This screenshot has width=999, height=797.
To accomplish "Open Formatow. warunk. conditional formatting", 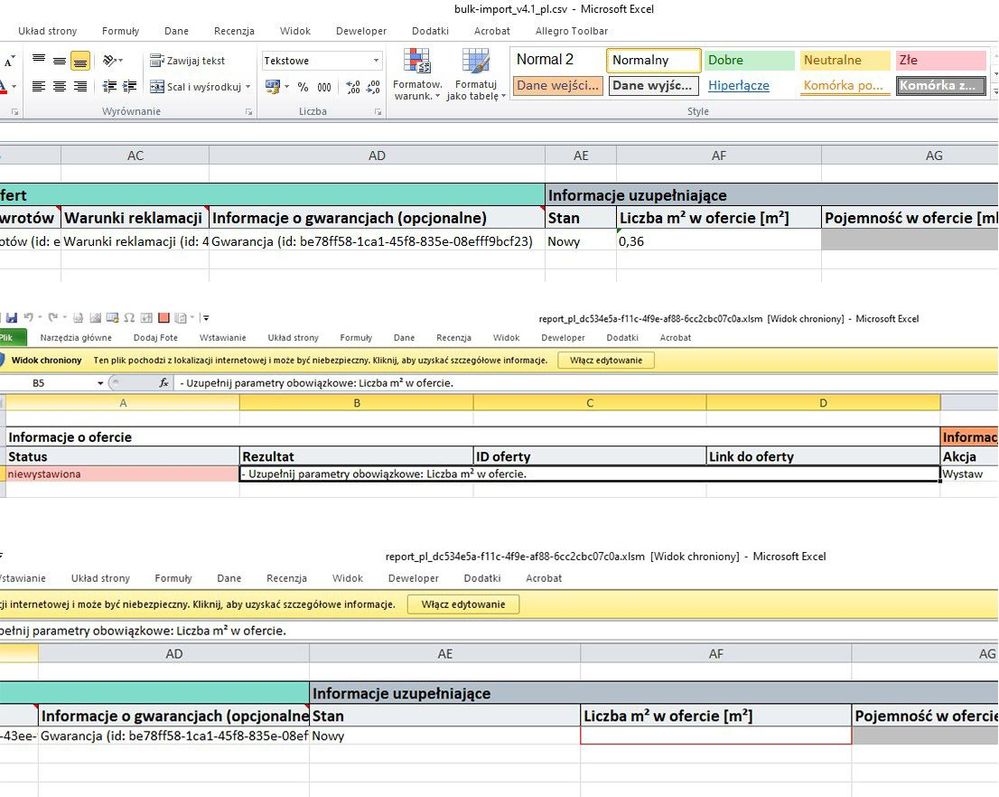I will (x=417, y=75).
